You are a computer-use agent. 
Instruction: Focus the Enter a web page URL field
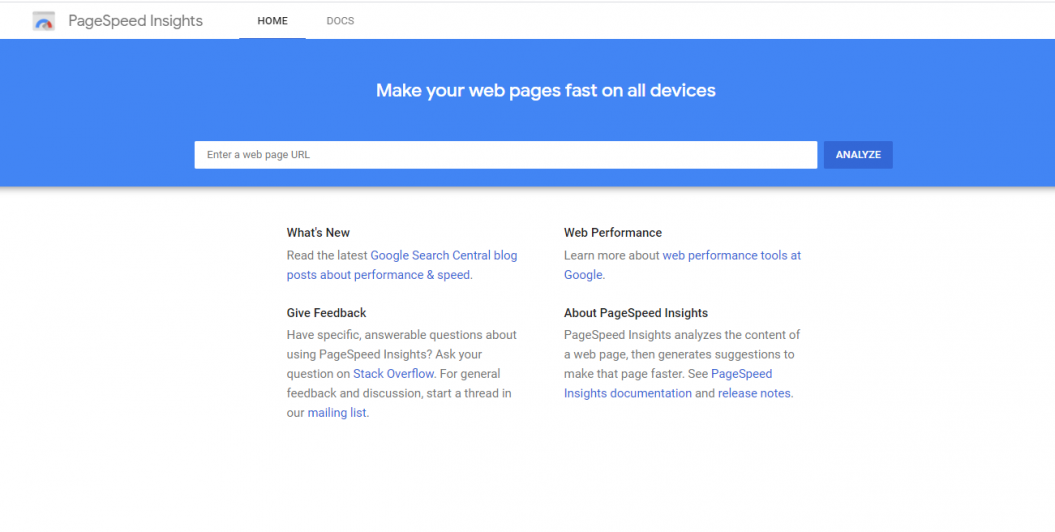pyautogui.click(x=506, y=155)
